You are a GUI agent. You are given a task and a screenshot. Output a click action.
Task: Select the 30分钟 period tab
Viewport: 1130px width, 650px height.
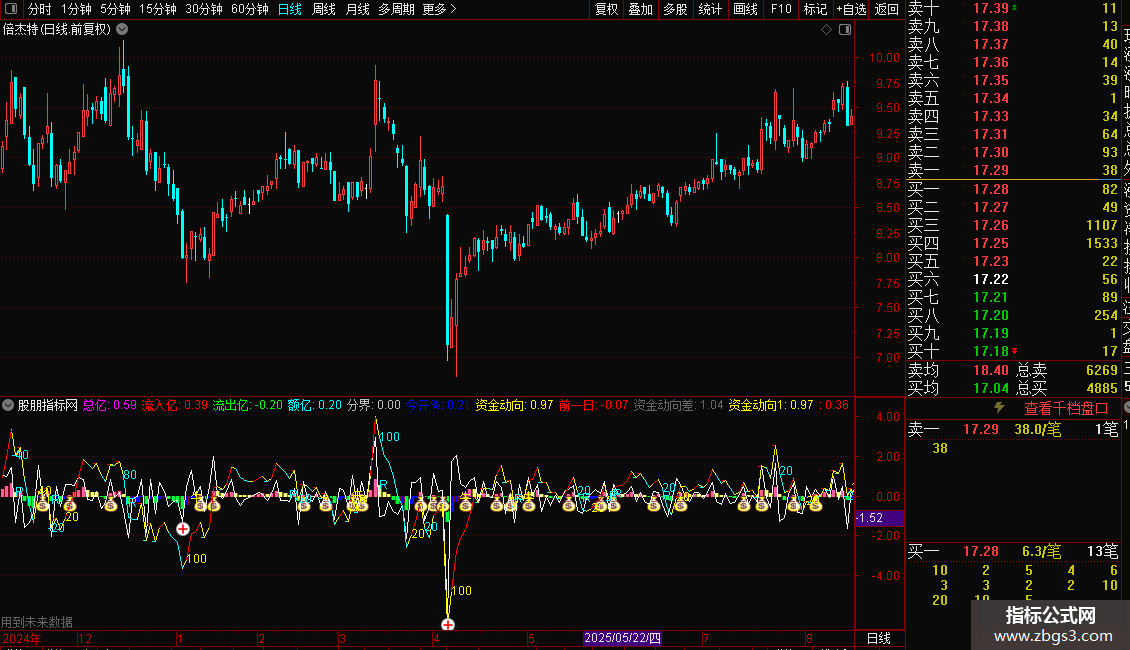204,9
